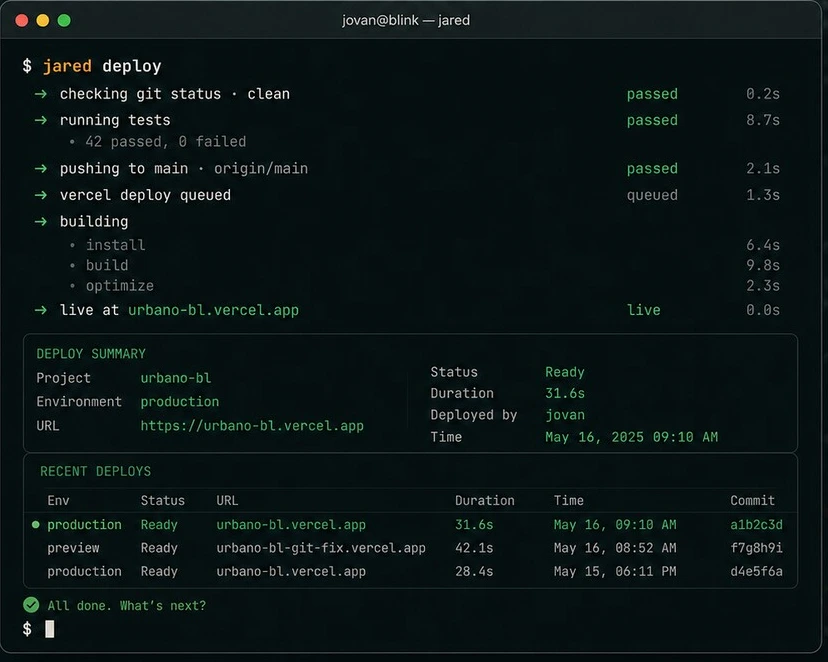This screenshot has height=662, width=828.
Task: Click commit hash f7g8h9i
Action: [x=756, y=548]
